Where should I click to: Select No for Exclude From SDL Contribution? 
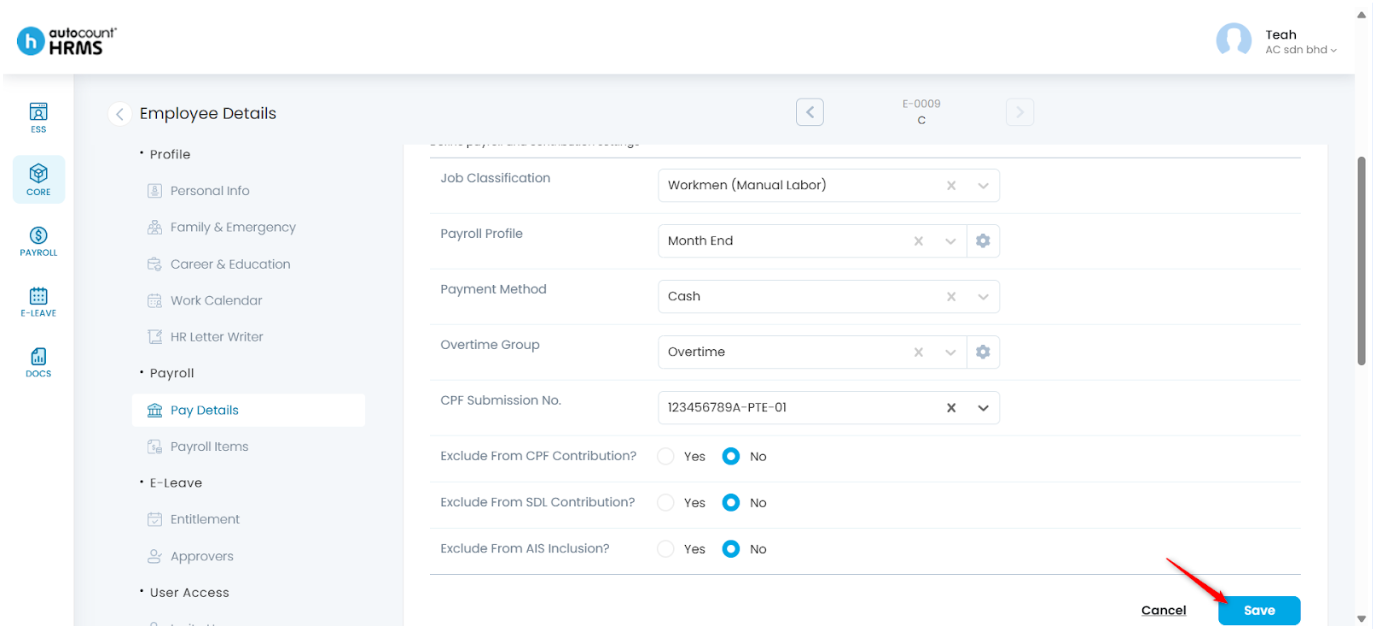pos(731,503)
